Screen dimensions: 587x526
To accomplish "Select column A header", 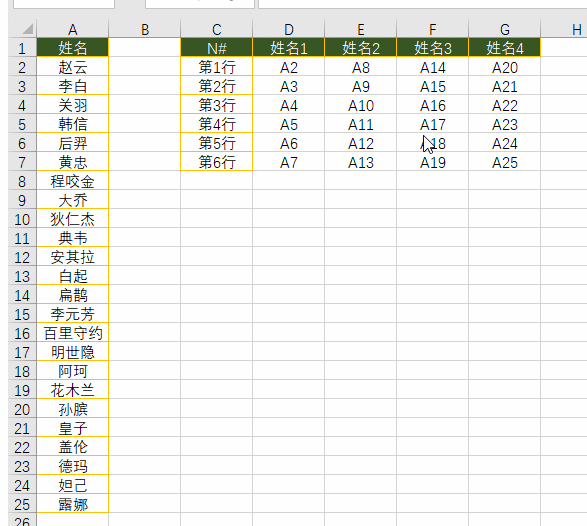I will pyautogui.click(x=73, y=29).
